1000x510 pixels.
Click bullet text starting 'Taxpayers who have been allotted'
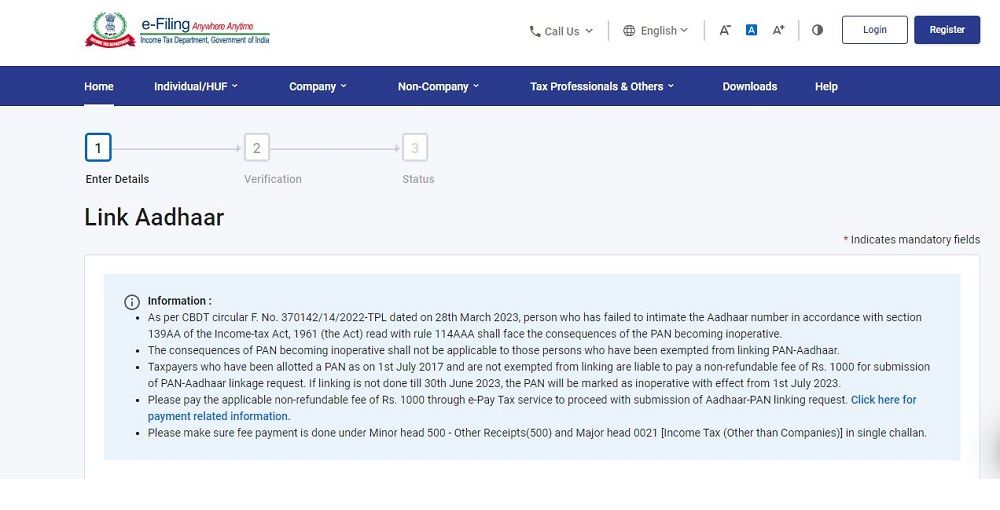point(539,375)
